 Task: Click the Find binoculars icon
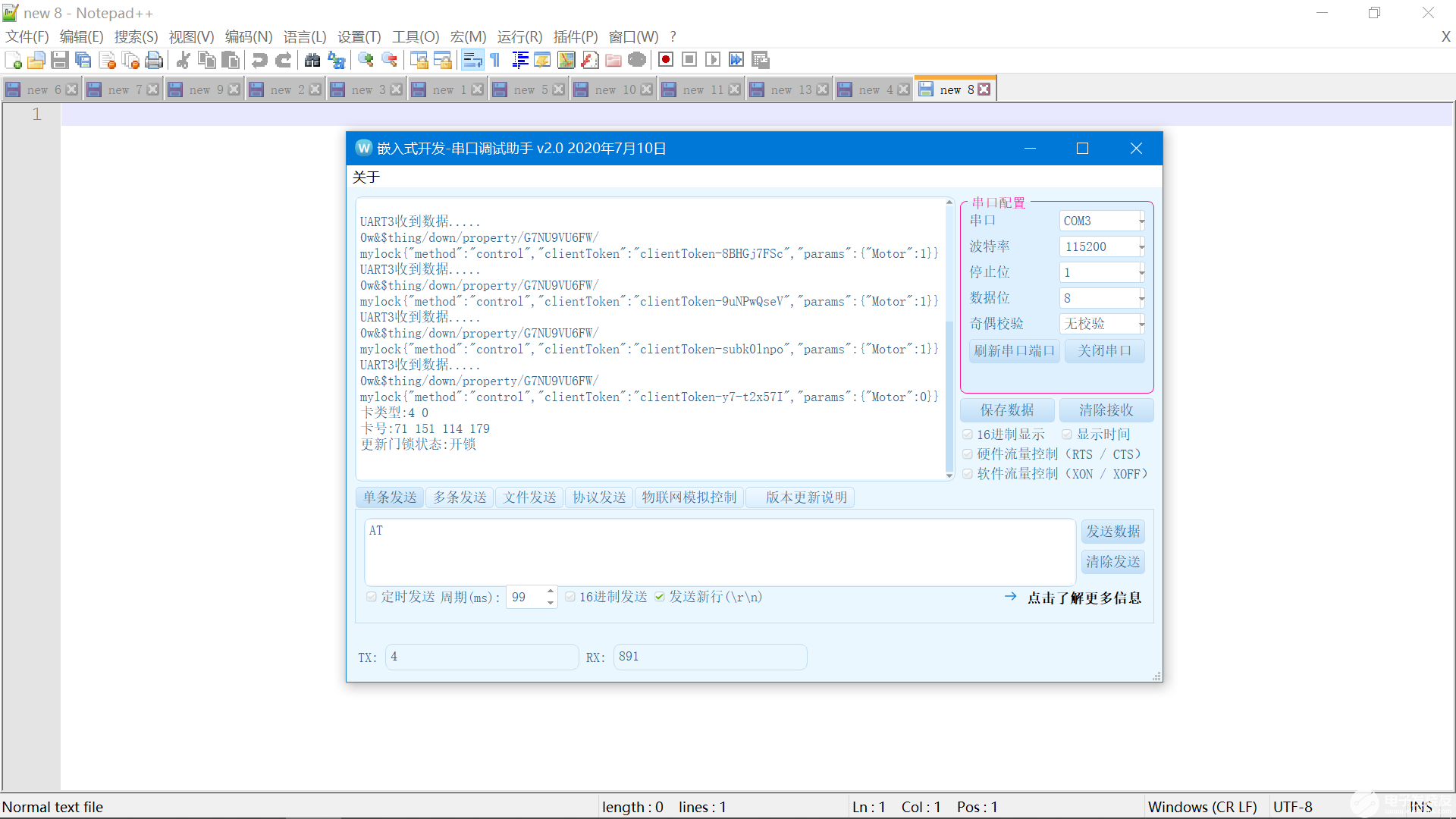312,60
